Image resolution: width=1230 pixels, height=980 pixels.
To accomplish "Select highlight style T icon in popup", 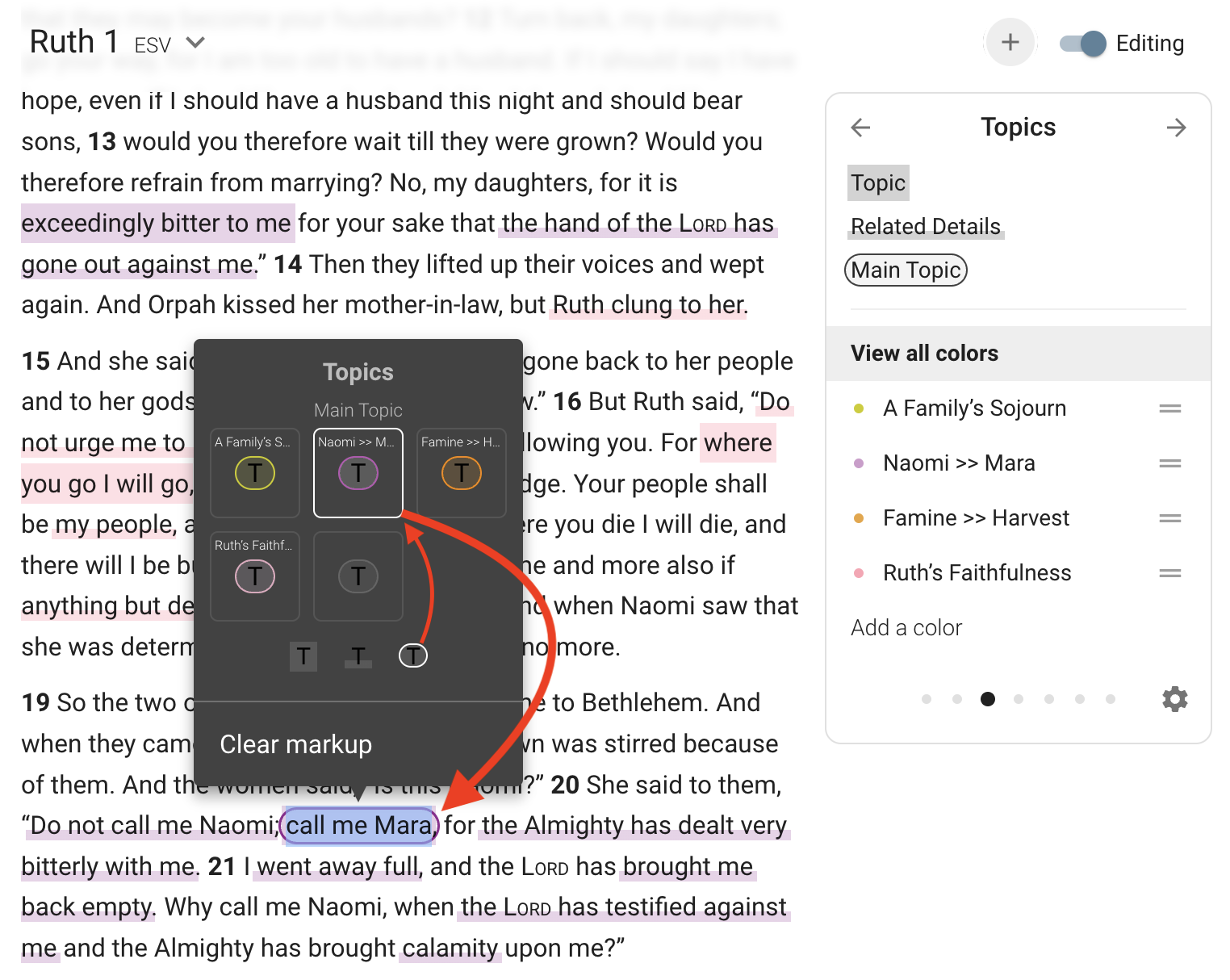I will click(303, 656).
